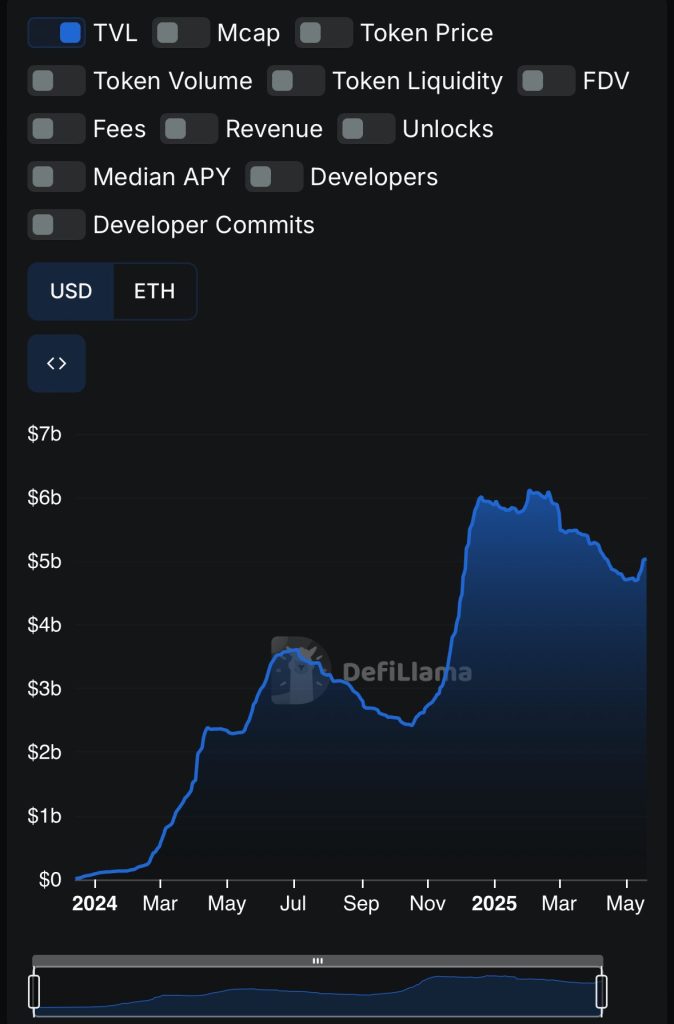This screenshot has width=674, height=1024.
Task: Open the embed code button
Action: point(57,363)
